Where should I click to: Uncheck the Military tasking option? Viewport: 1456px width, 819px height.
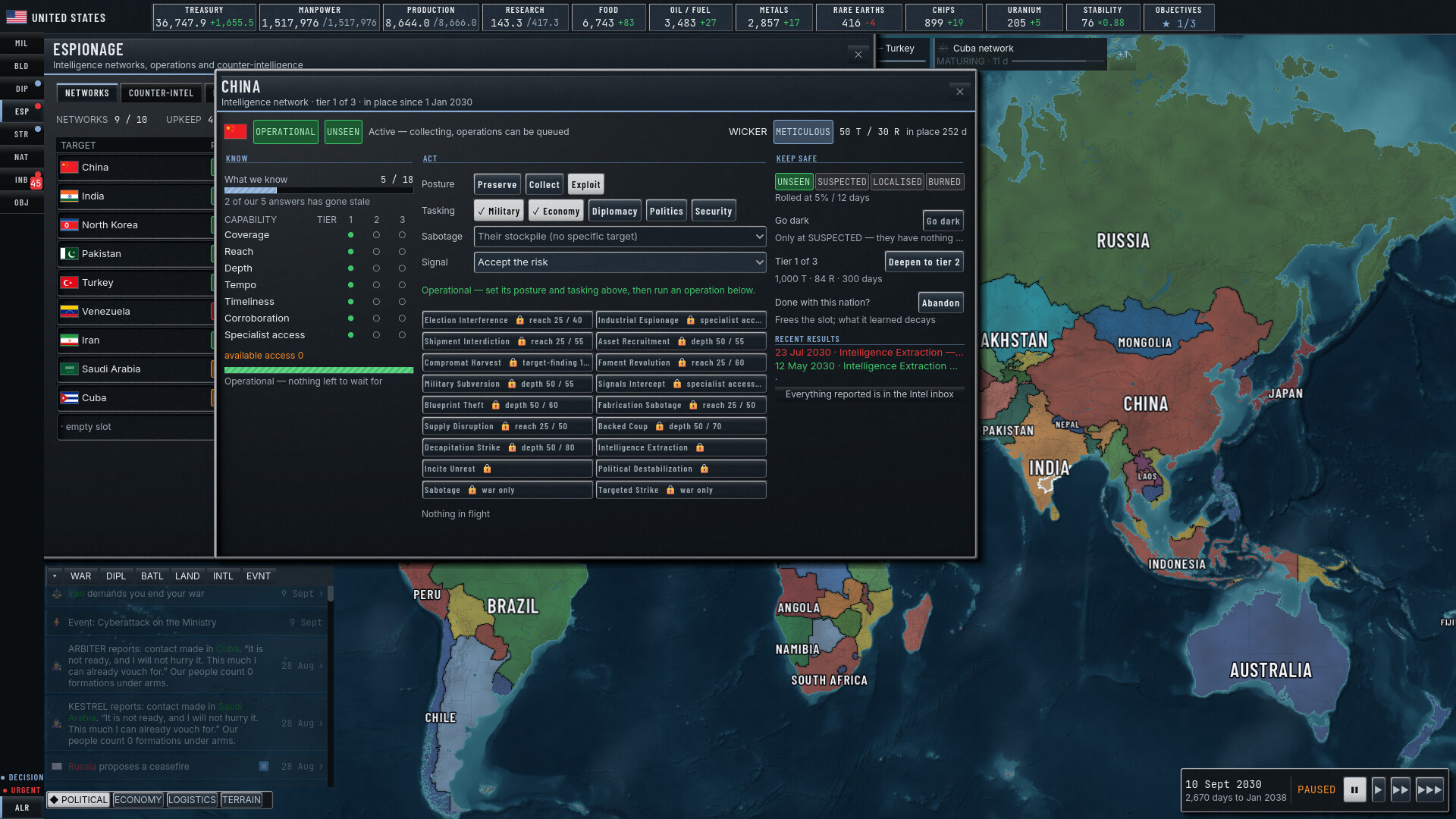pos(498,211)
